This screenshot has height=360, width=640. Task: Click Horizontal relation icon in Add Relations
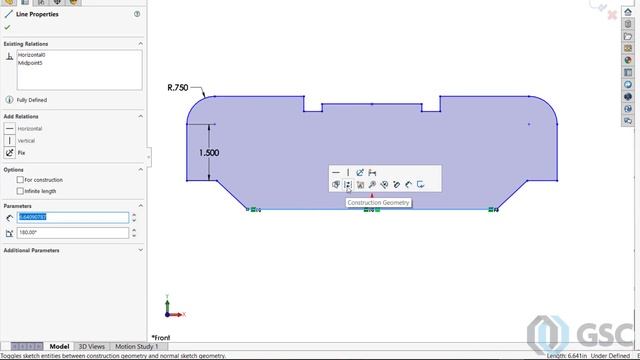(x=9, y=129)
